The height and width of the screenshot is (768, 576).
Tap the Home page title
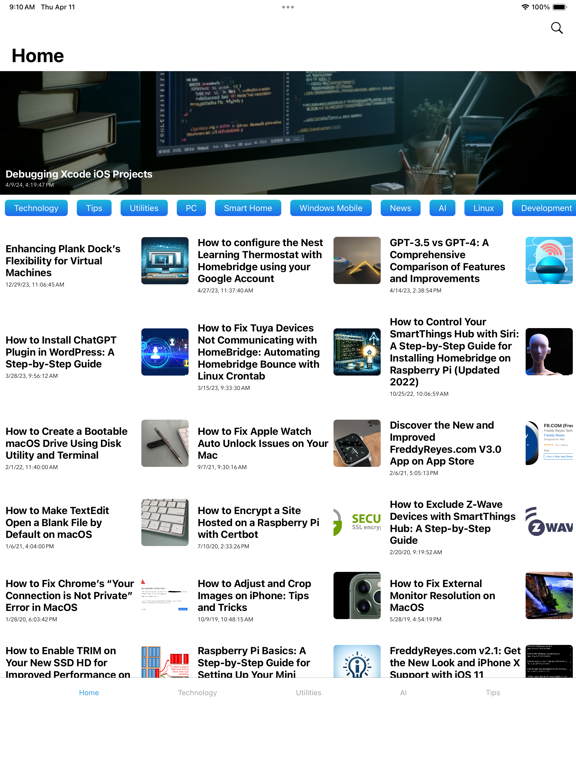click(x=38, y=56)
